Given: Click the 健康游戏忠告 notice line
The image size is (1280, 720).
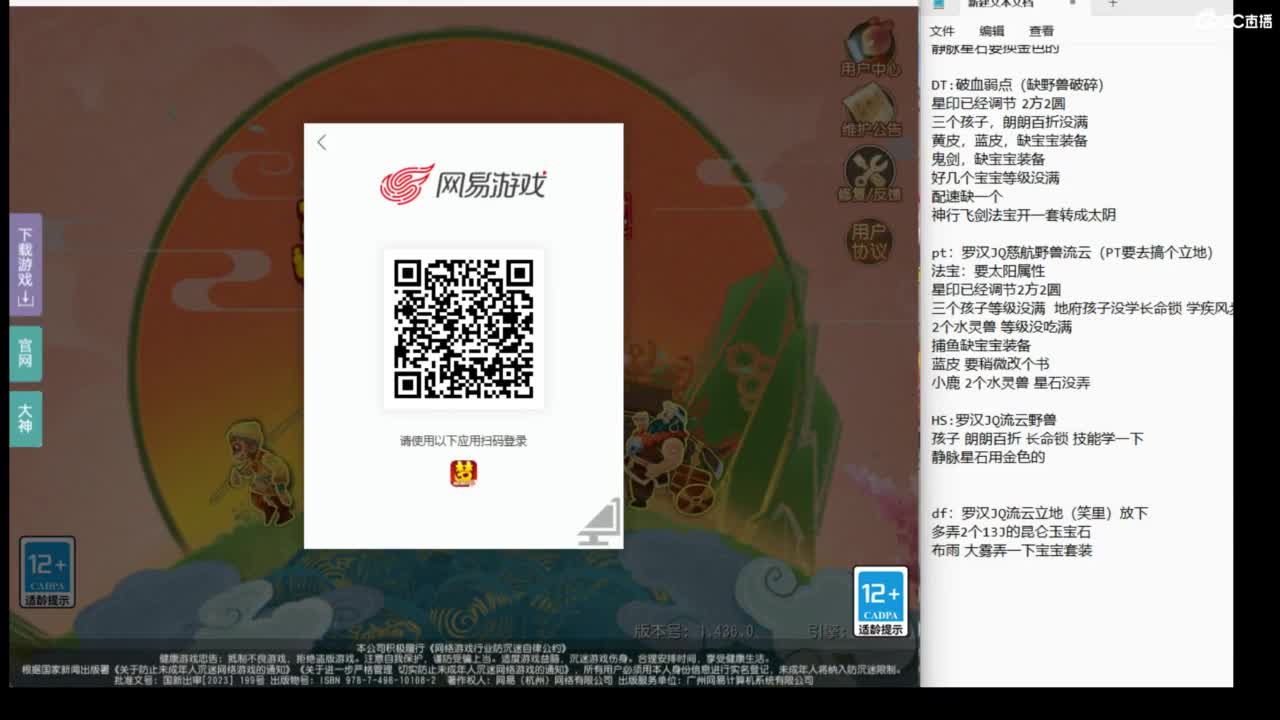Looking at the screenshot, I should point(464,659).
